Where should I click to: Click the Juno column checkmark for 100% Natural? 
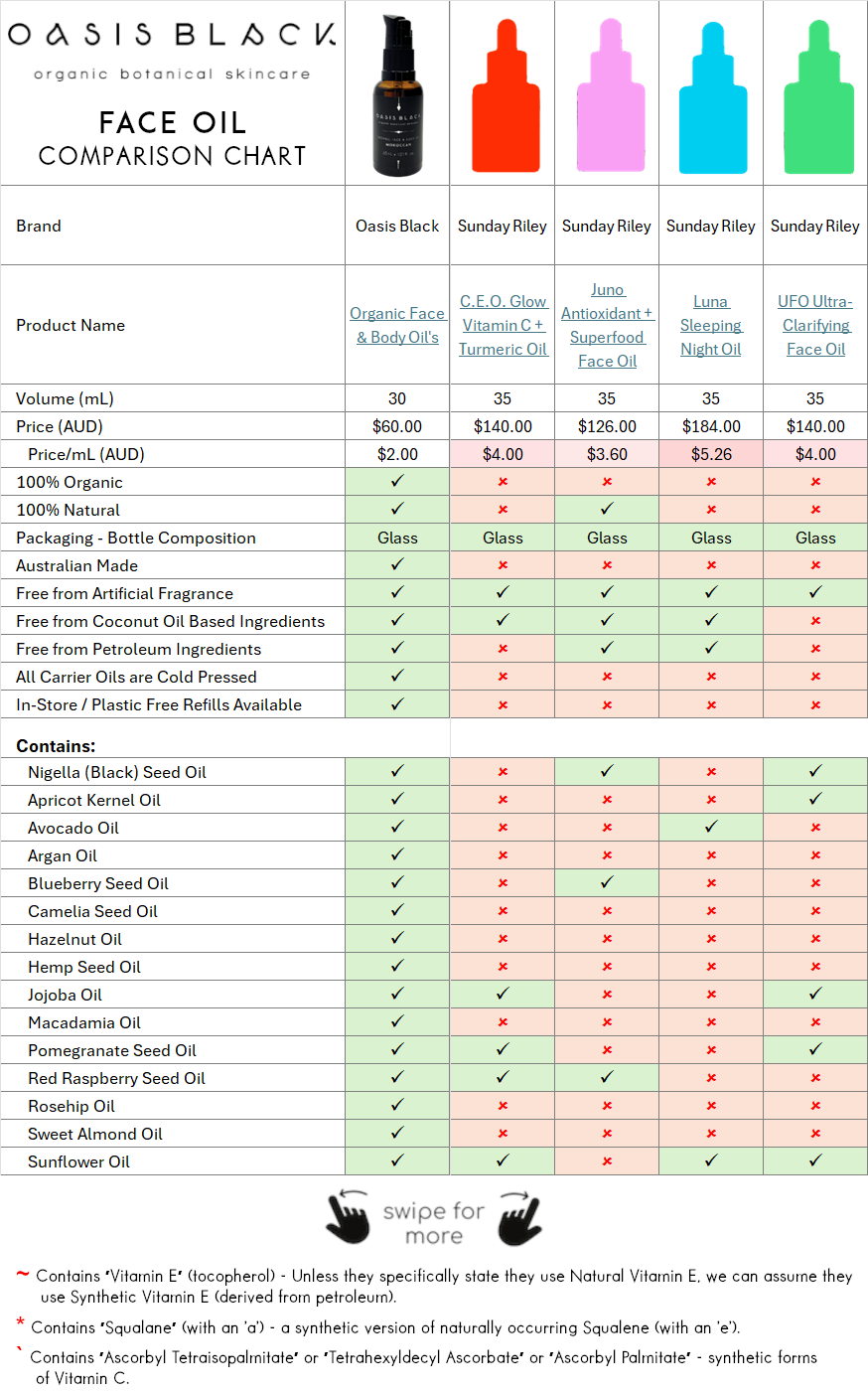tap(607, 509)
